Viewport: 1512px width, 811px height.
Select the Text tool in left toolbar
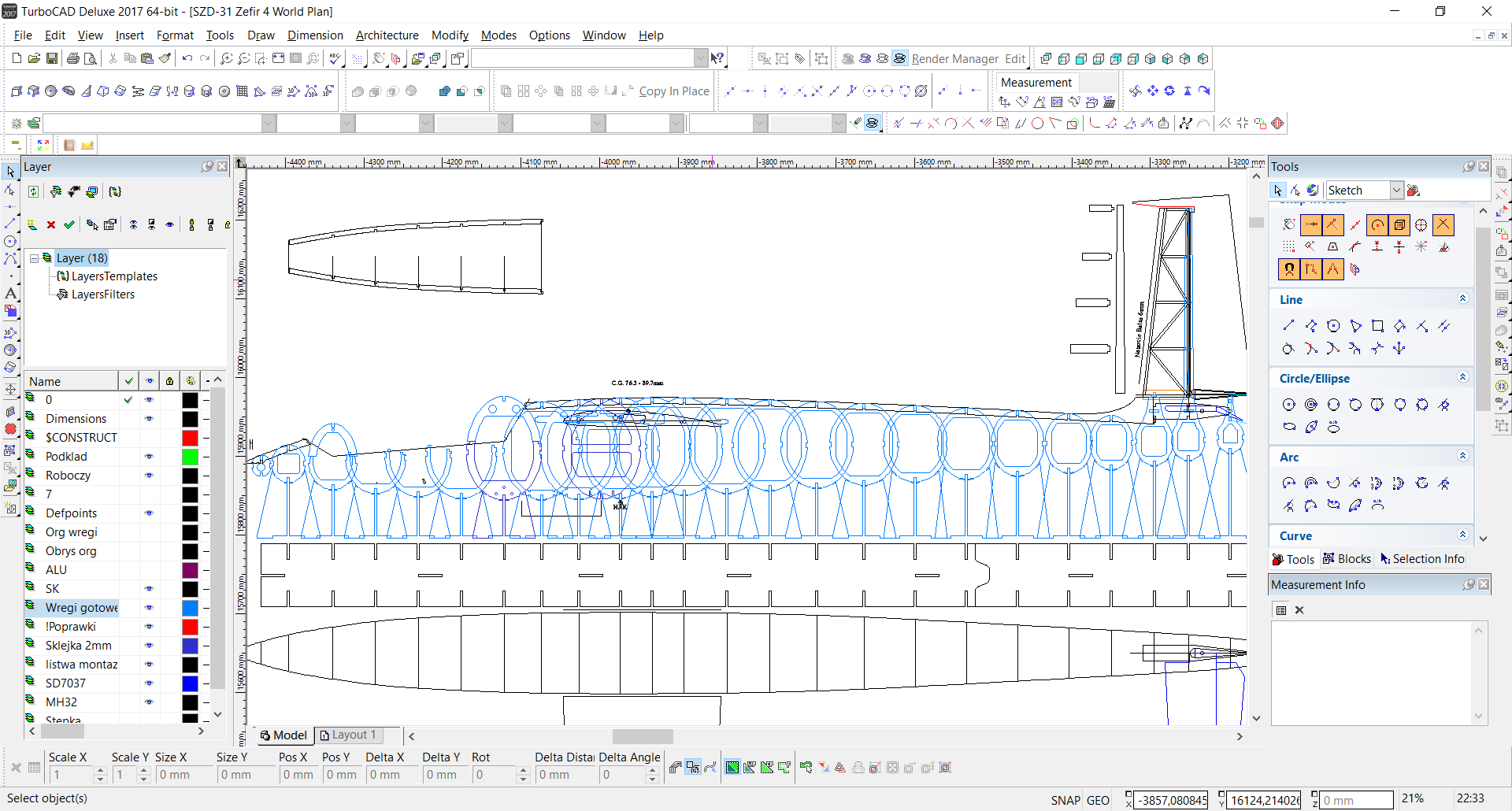10,293
